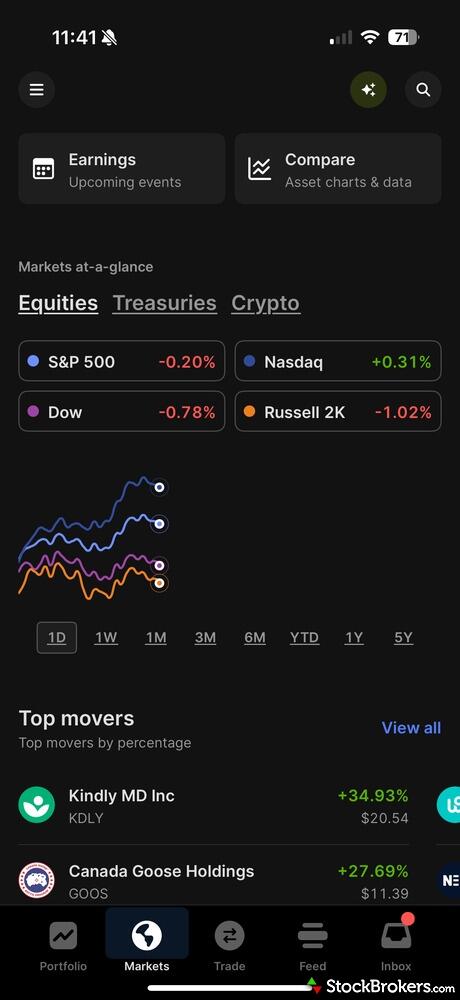Screen dimensions: 460x1000
Task: Open the Kindly MD Inc row
Action: [214, 806]
